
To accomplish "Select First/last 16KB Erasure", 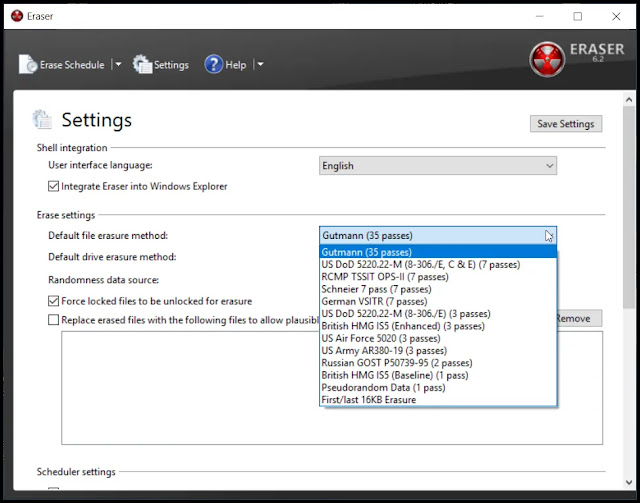I will pyautogui.click(x=438, y=399).
